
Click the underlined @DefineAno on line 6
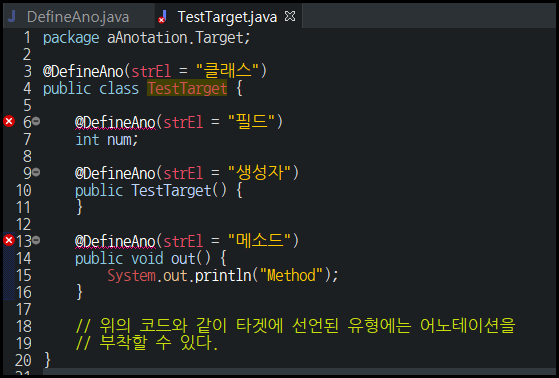116,122
